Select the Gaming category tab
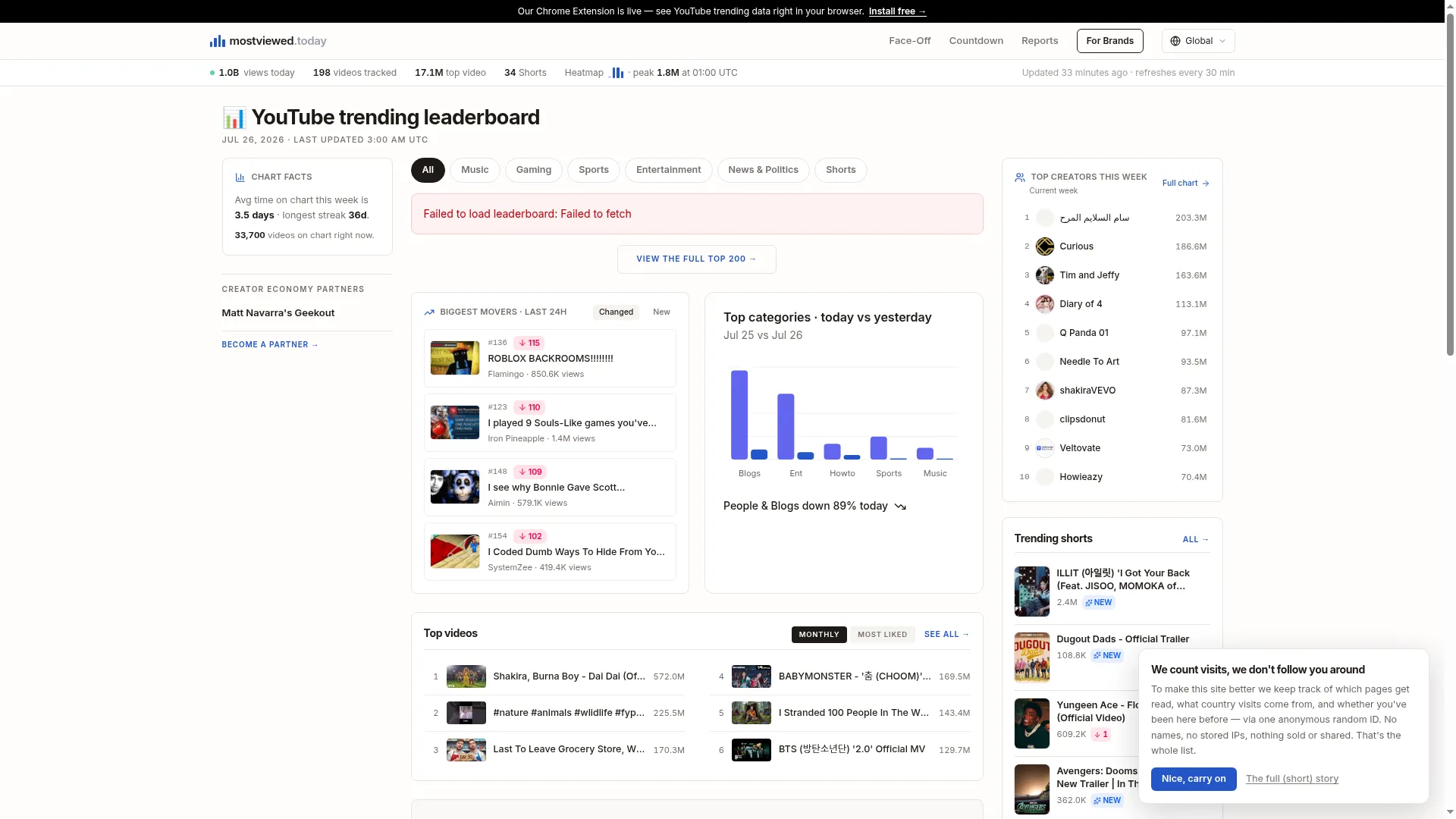 coord(534,170)
